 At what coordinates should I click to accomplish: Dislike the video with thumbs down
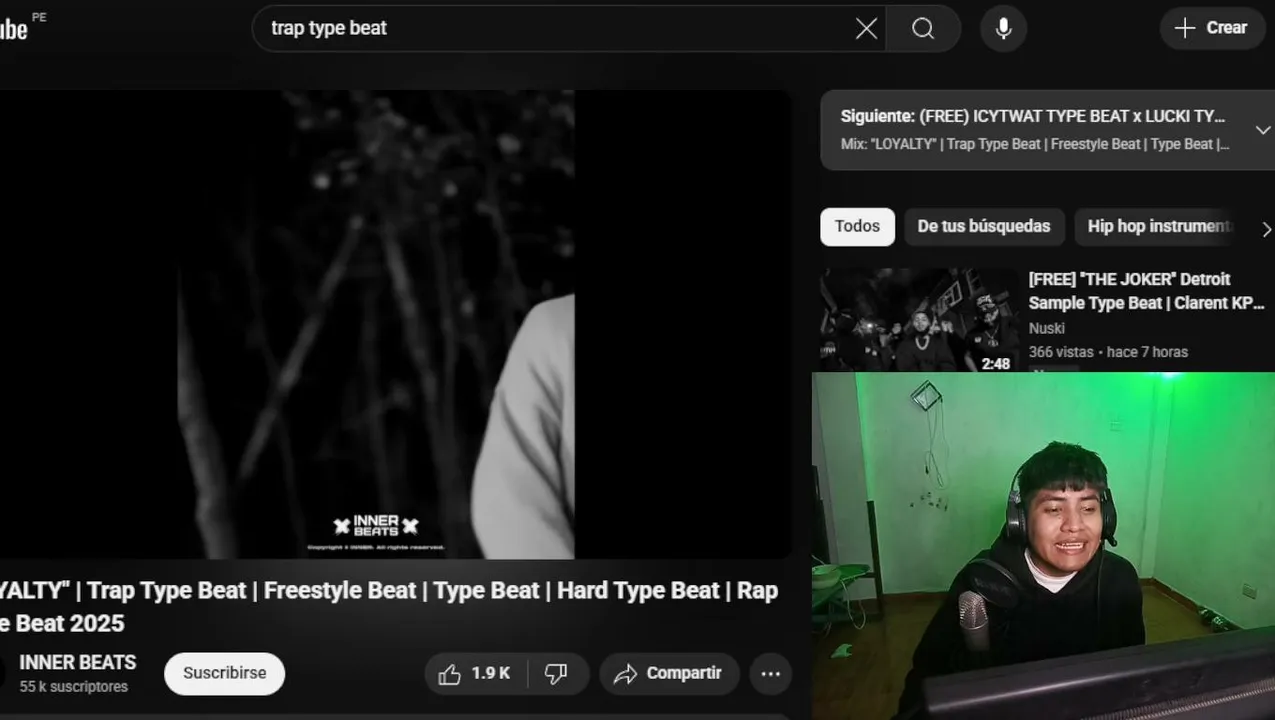(x=557, y=674)
